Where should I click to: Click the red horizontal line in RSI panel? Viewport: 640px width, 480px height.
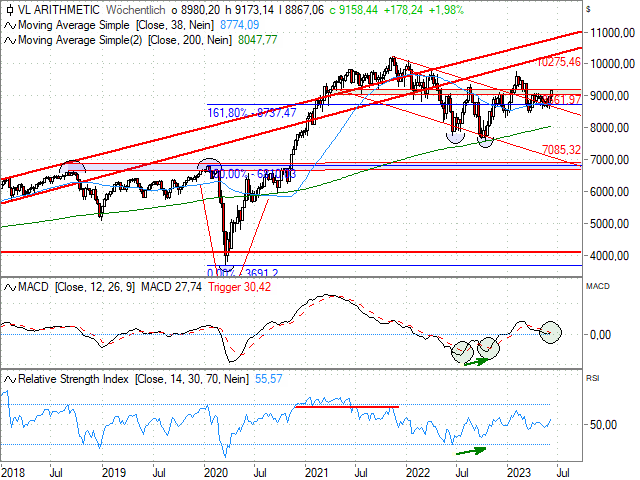tap(347, 407)
